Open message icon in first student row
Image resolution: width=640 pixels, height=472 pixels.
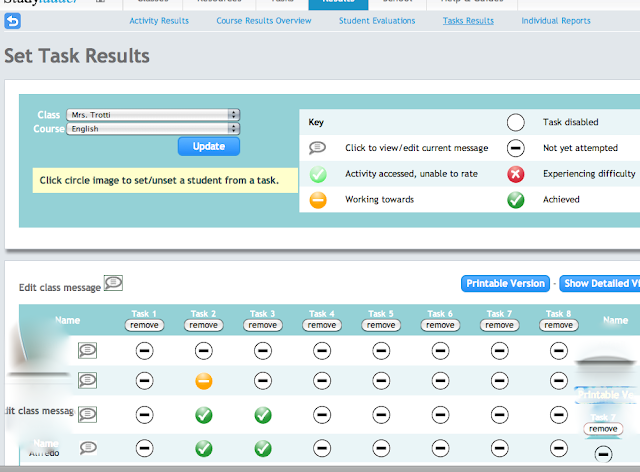click(87, 350)
